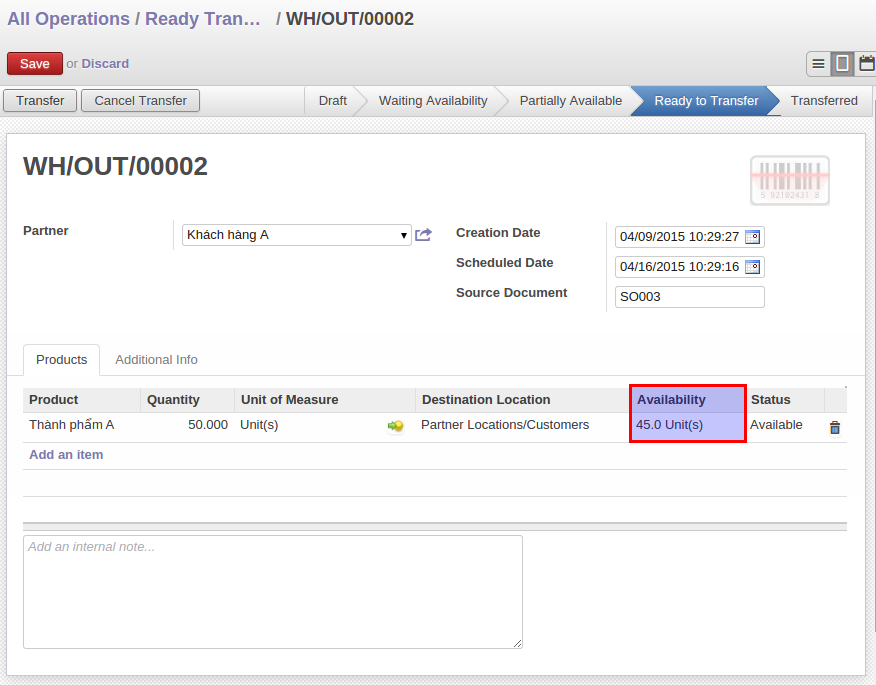Click Transferred status stage

pos(824,101)
